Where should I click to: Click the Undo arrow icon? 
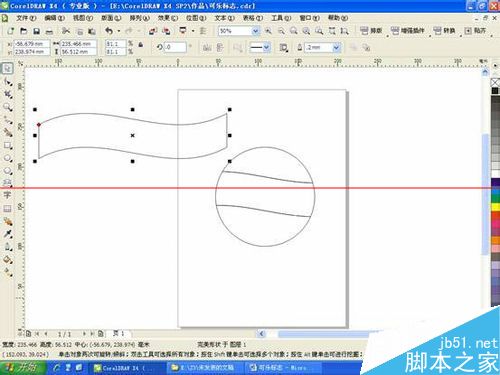[x=109, y=31]
